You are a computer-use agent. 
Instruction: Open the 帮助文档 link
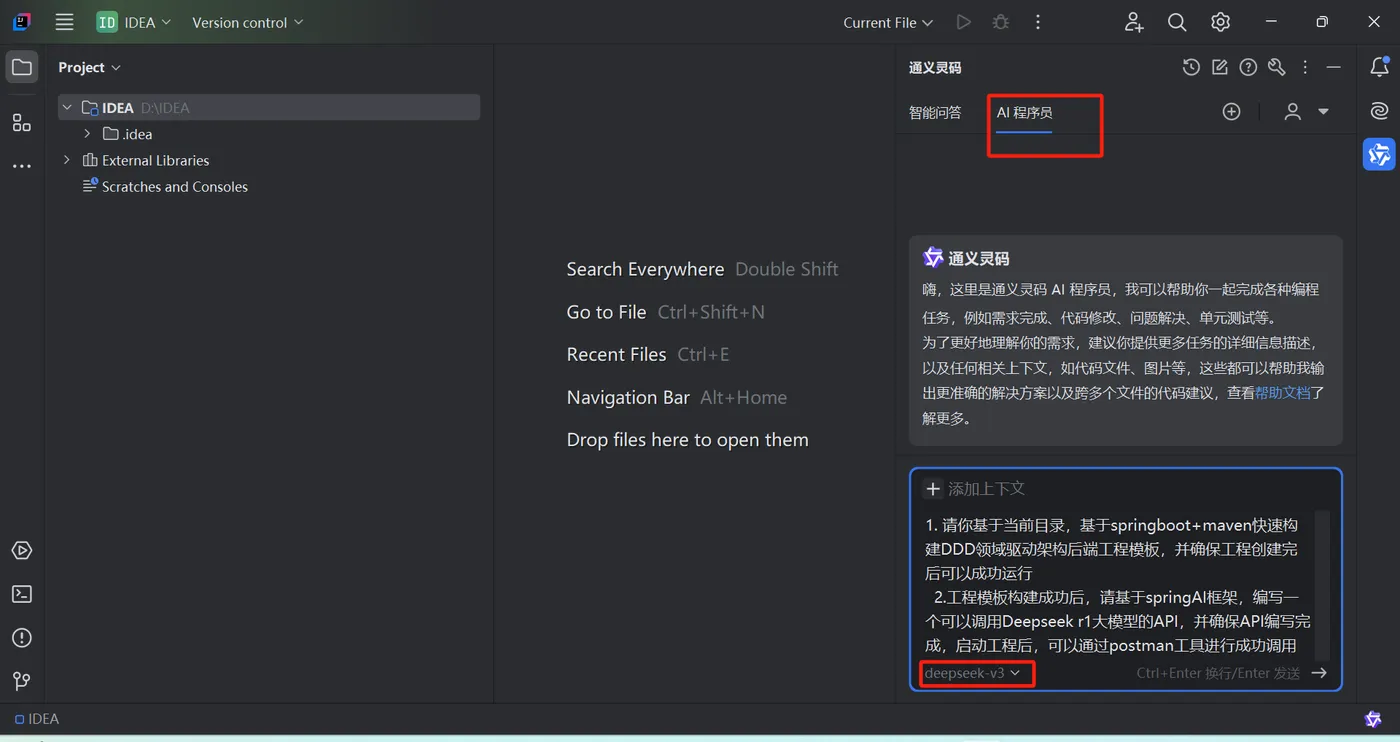click(1283, 393)
